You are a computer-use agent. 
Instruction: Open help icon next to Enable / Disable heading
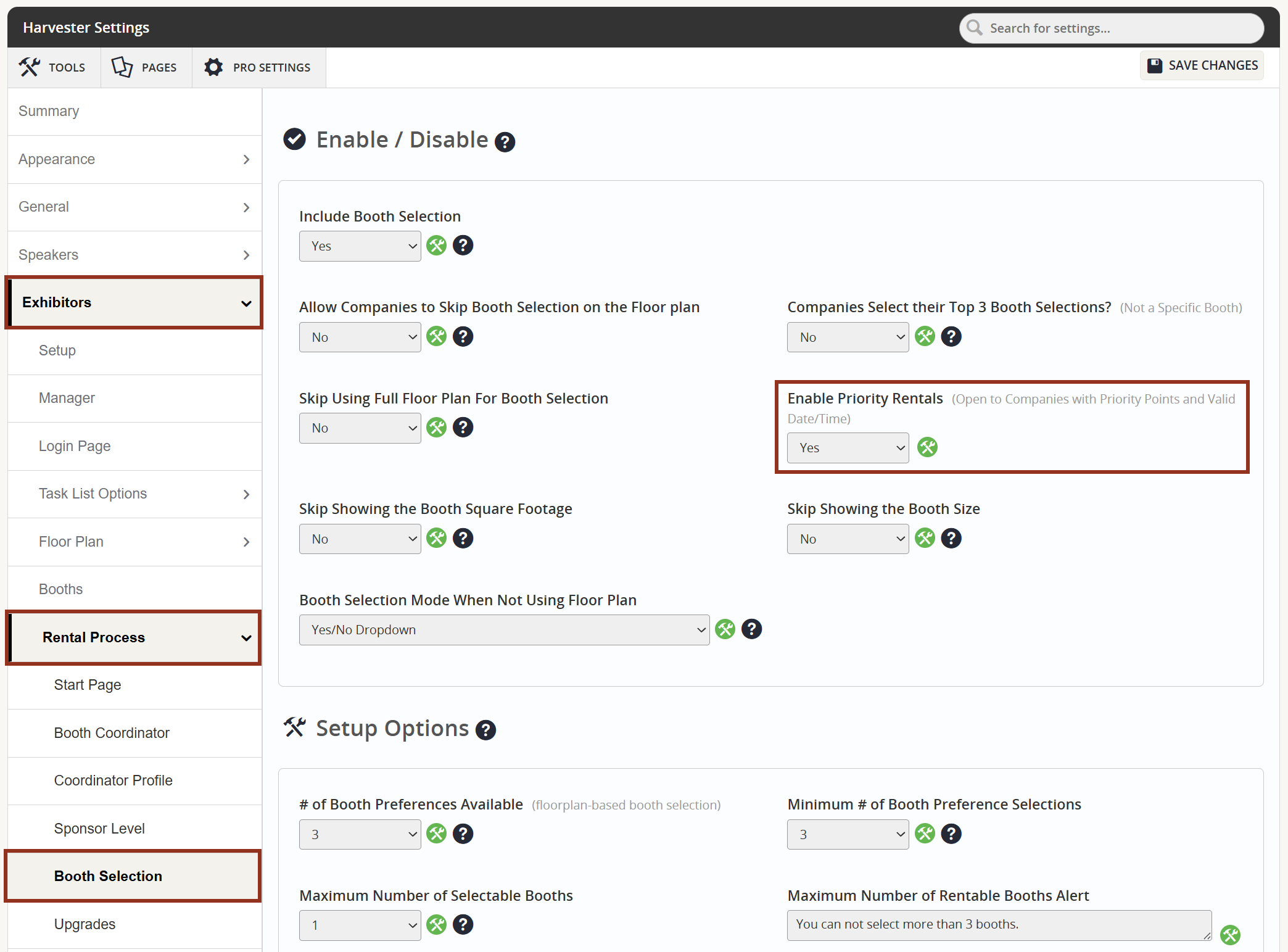click(505, 143)
